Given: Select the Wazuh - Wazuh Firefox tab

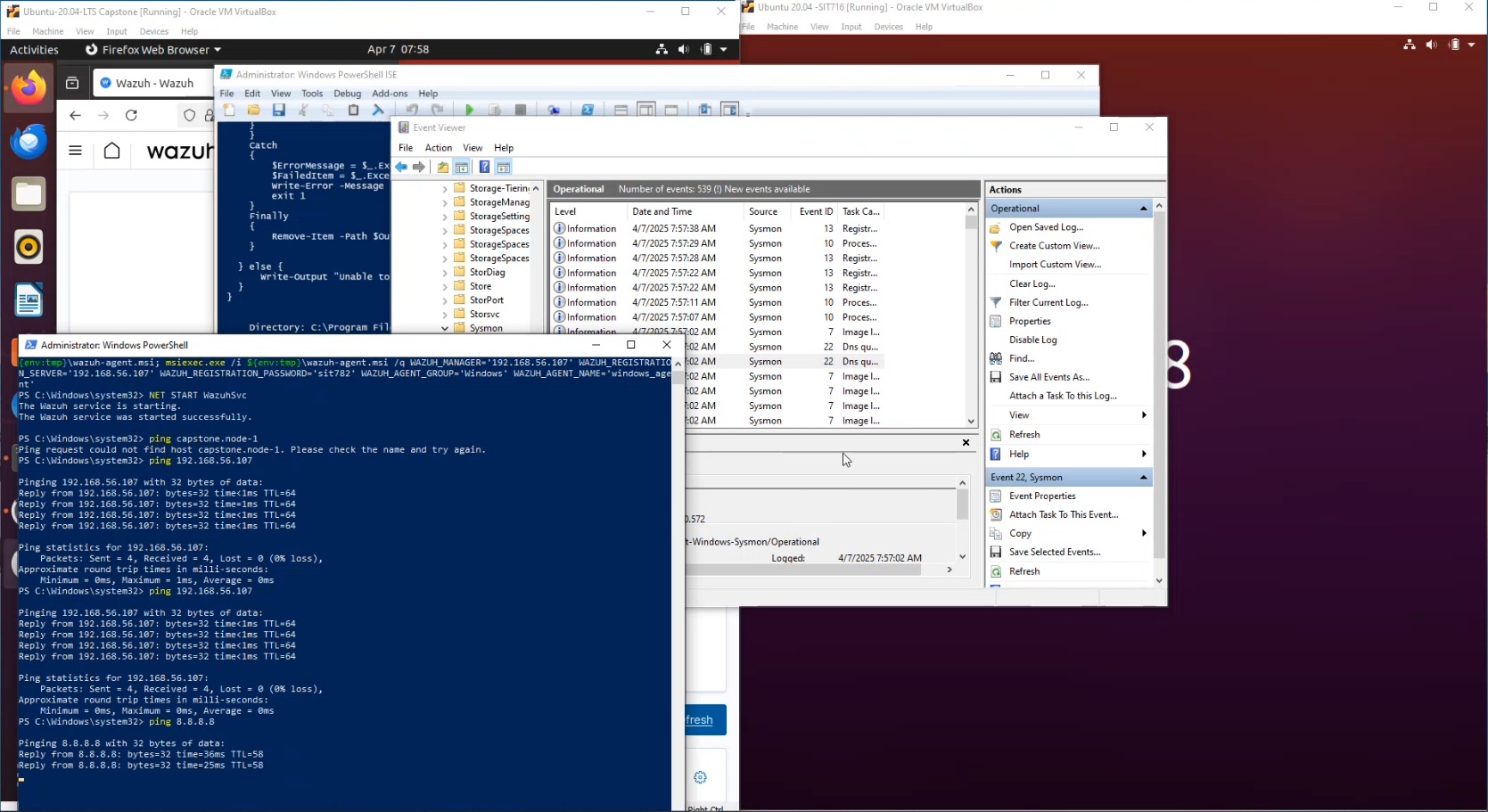Looking at the screenshot, I should [x=153, y=83].
